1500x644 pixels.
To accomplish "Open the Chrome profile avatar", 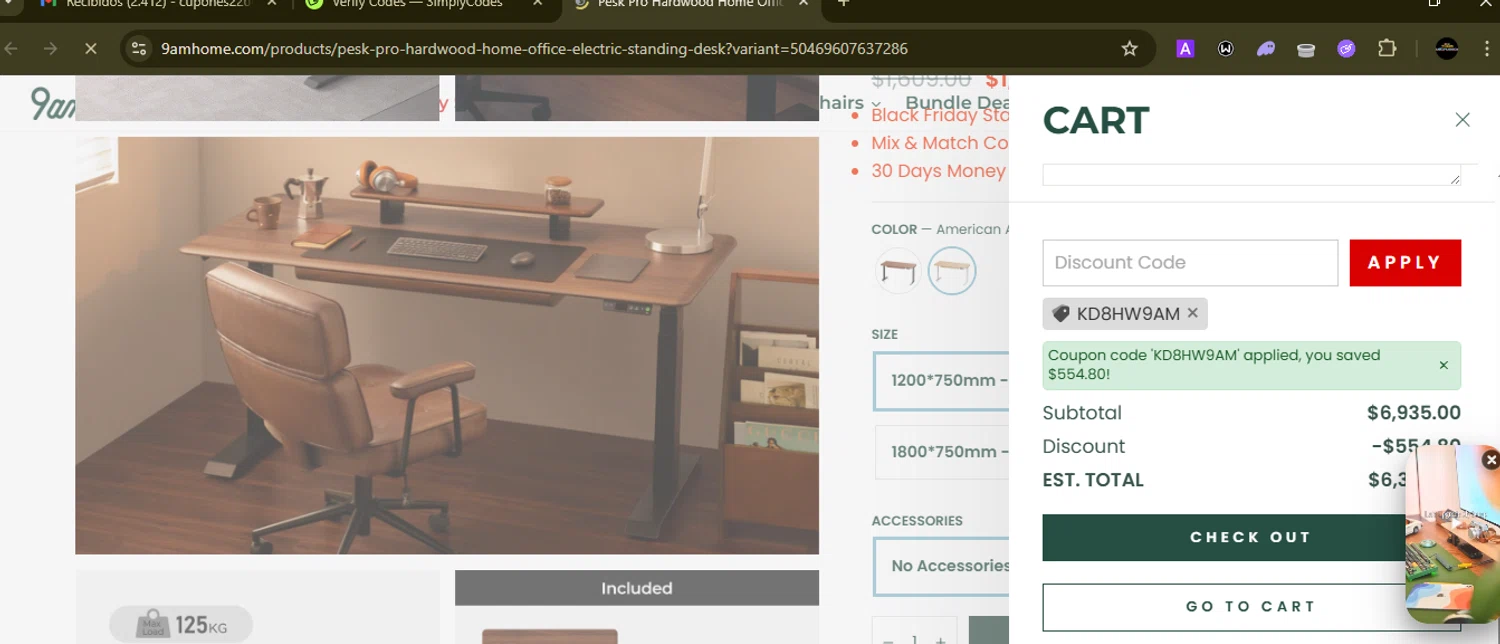I will click(x=1447, y=48).
